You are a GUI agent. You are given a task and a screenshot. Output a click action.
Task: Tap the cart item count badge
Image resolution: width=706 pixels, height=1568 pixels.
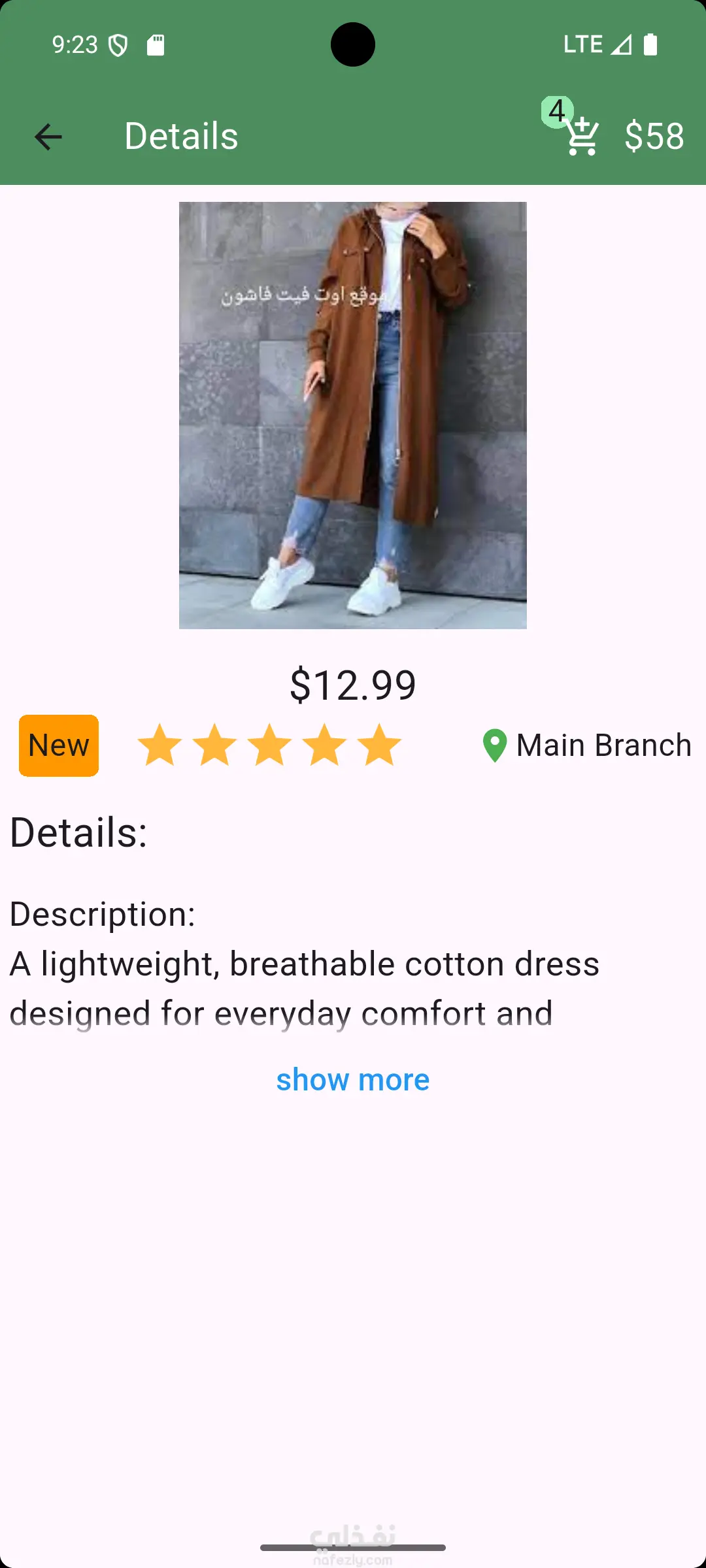click(556, 111)
